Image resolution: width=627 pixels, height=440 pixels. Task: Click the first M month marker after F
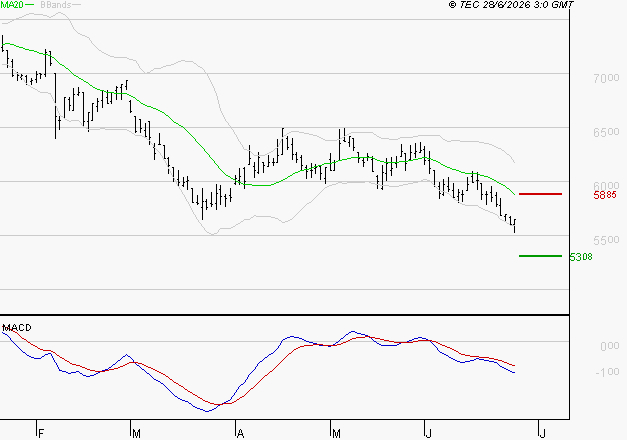pos(136,434)
